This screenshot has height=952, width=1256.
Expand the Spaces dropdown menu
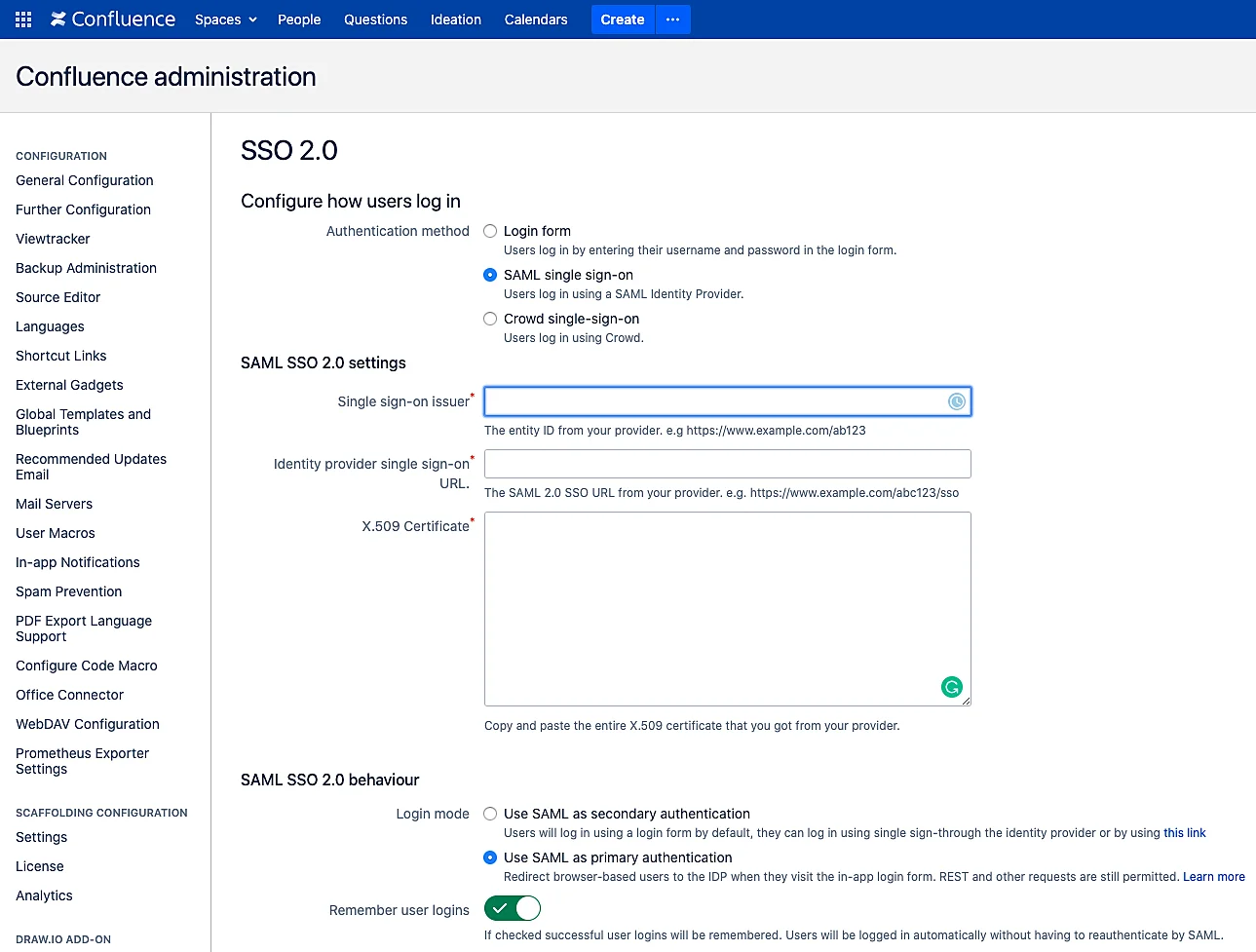(226, 19)
